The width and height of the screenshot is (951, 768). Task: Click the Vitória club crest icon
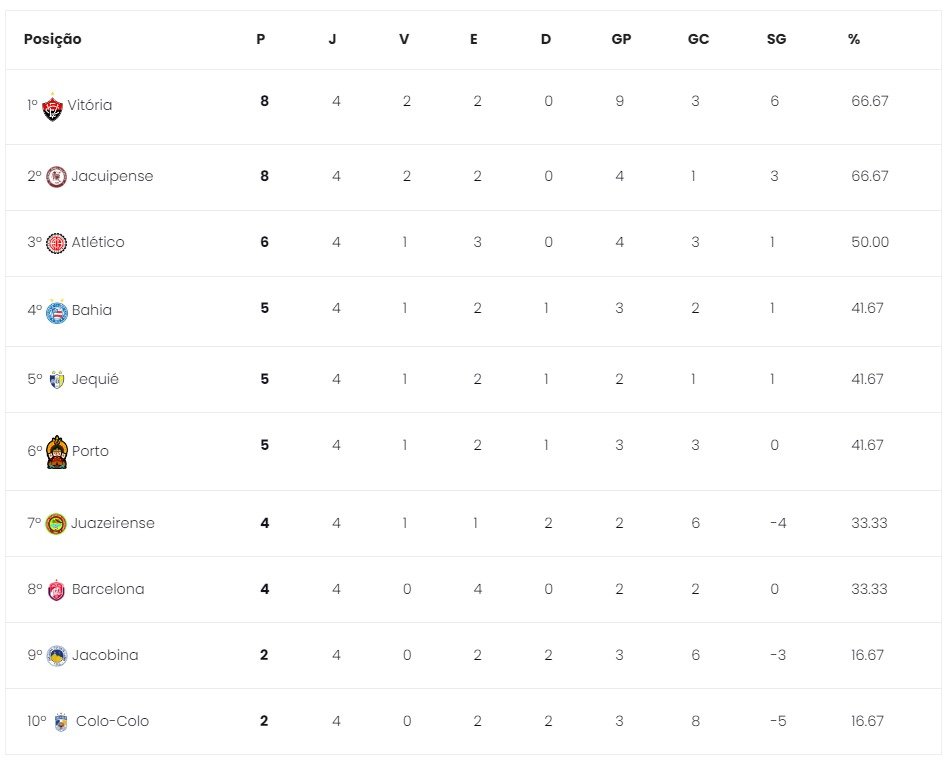53,105
